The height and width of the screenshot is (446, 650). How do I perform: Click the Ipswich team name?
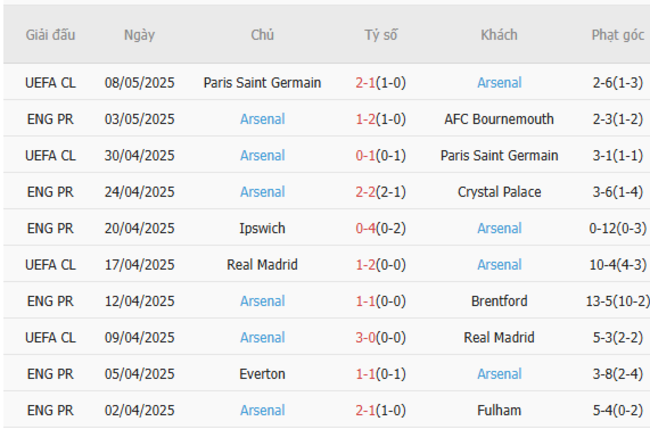(x=262, y=228)
